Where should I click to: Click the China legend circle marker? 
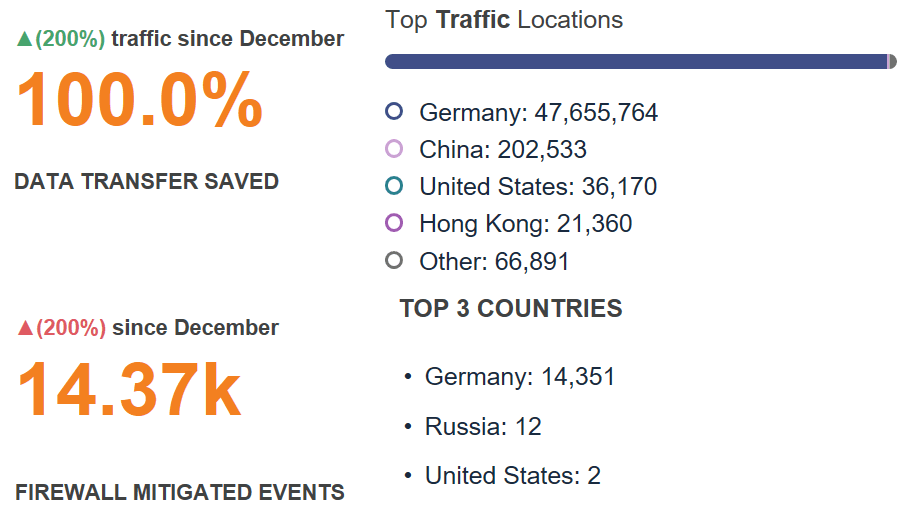click(x=394, y=149)
